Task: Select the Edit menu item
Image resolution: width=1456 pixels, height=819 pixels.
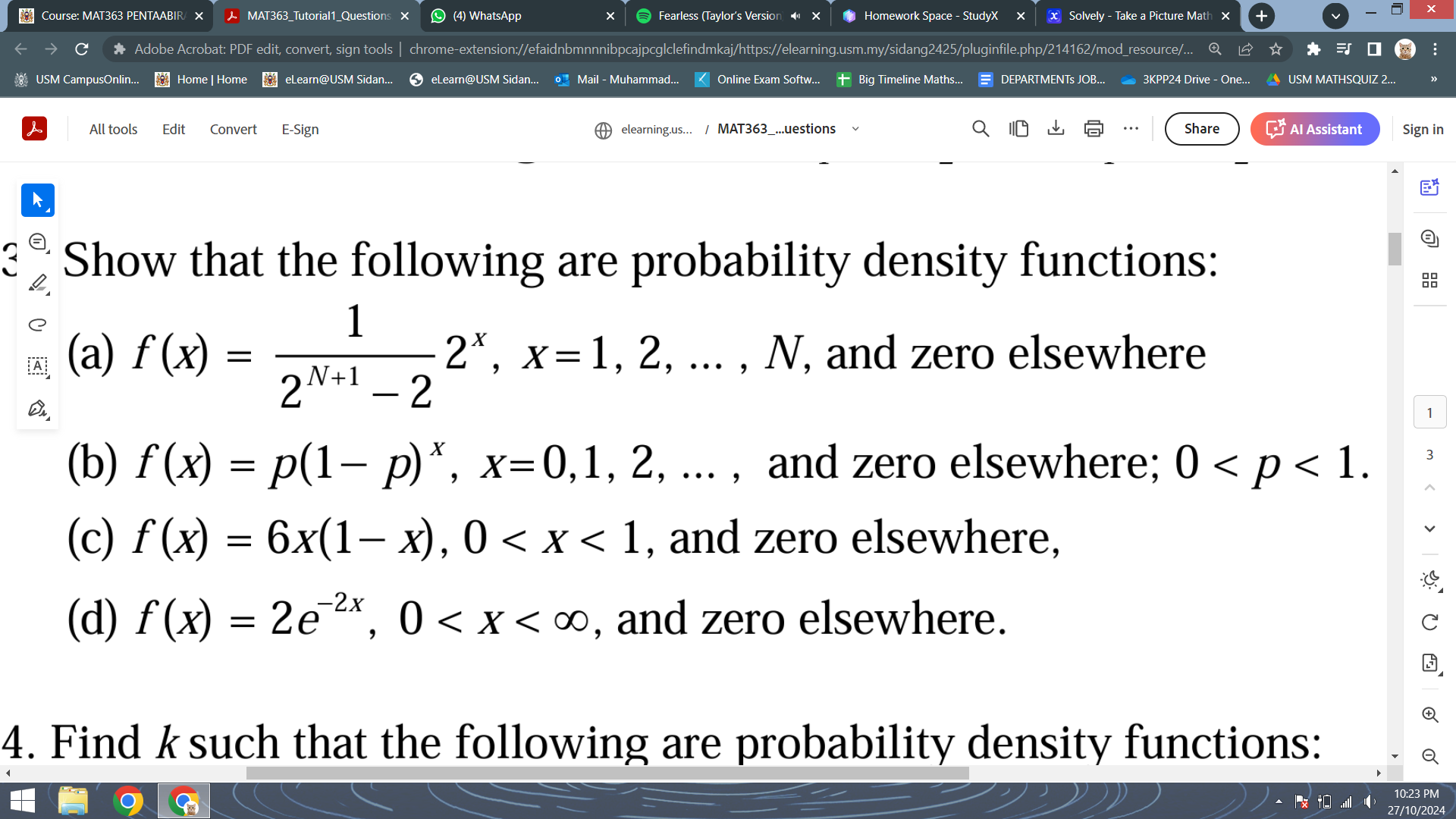Action: pyautogui.click(x=174, y=128)
